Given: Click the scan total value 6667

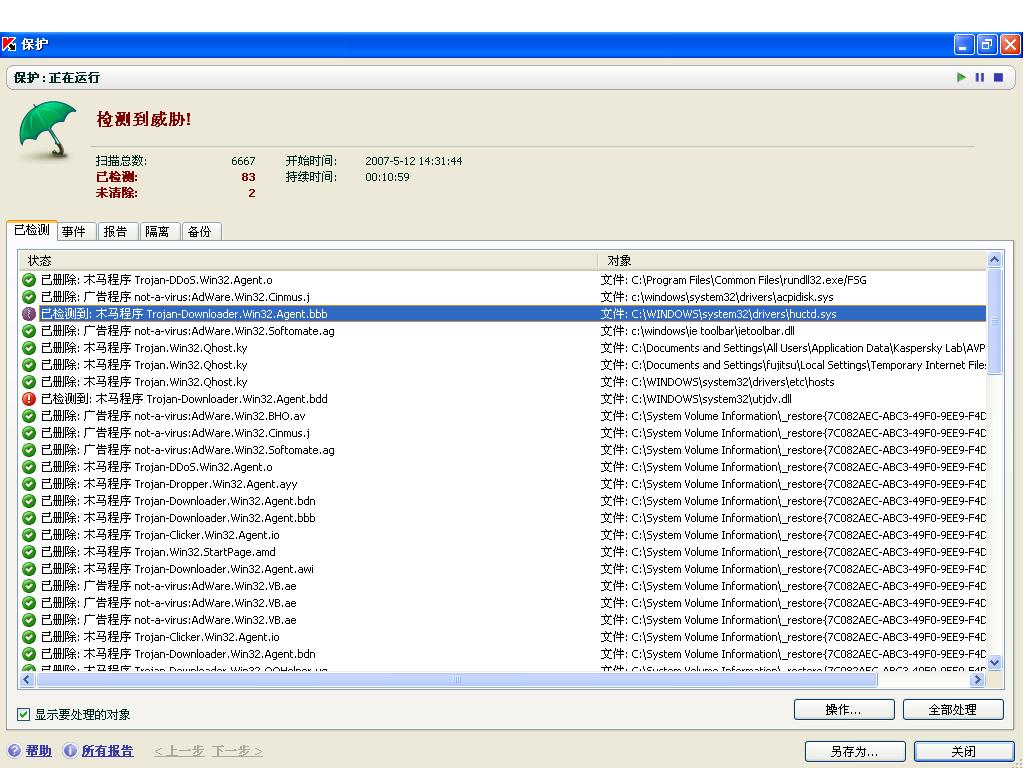Looking at the screenshot, I should coord(243,161).
